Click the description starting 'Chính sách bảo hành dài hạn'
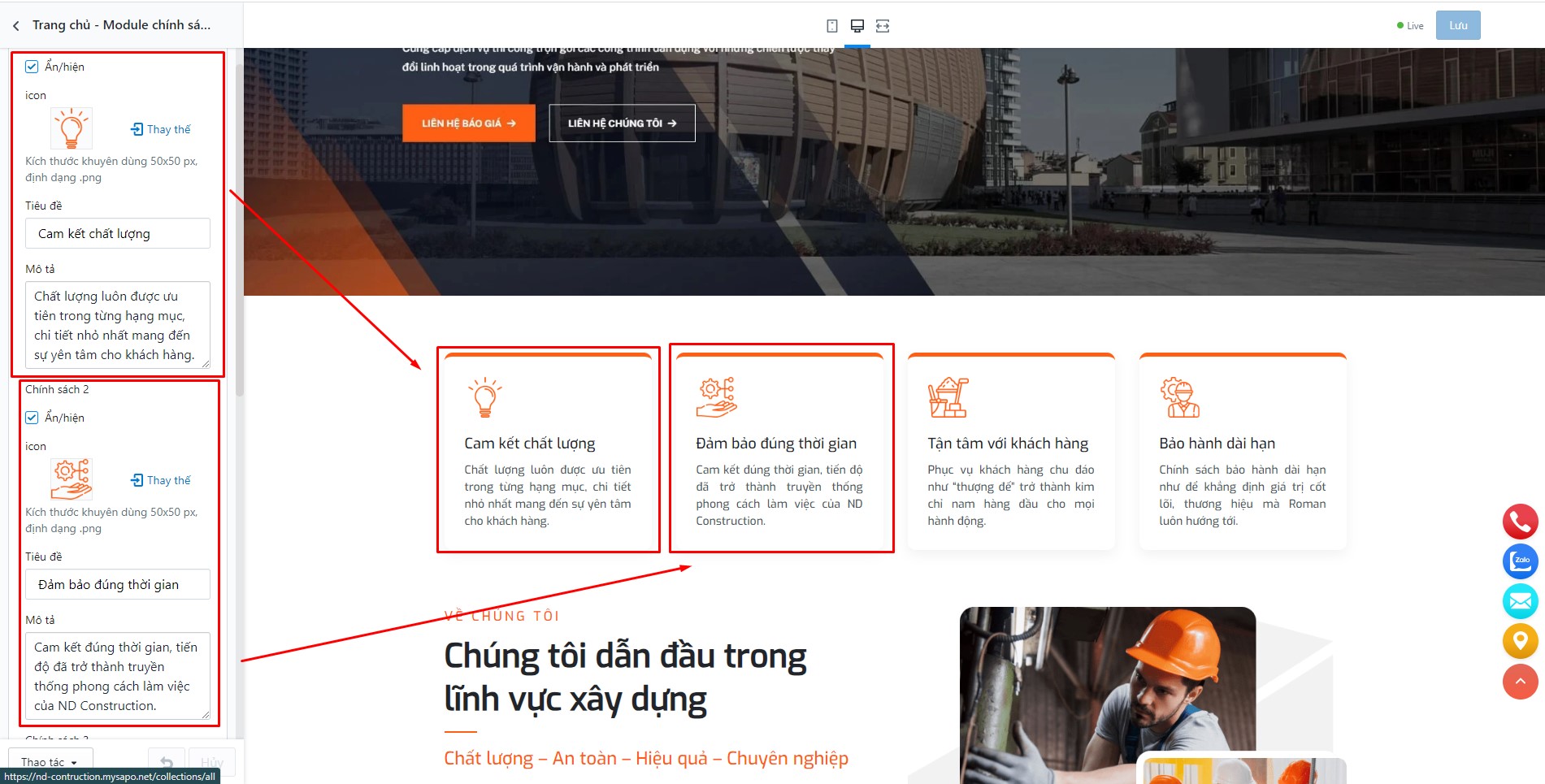 pos(1243,495)
